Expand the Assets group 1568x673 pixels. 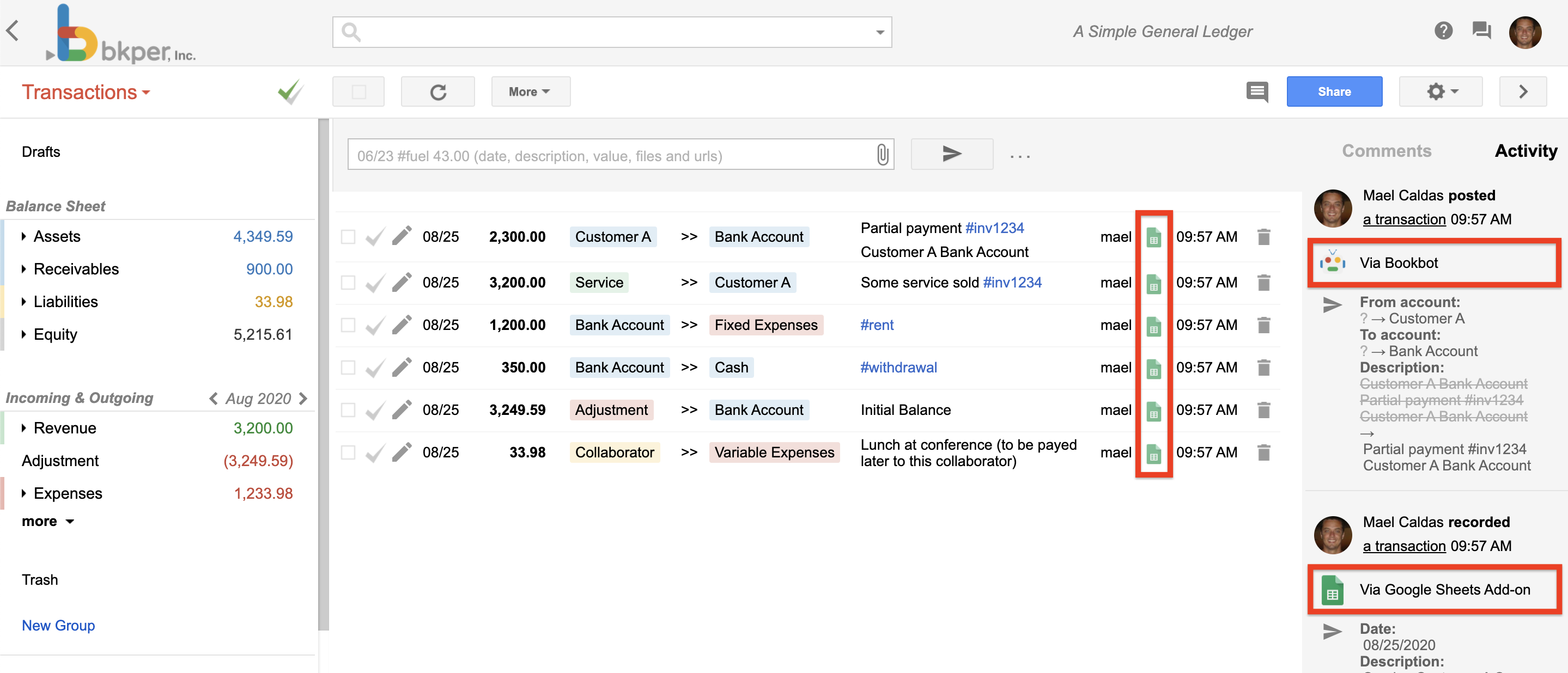click(x=24, y=236)
